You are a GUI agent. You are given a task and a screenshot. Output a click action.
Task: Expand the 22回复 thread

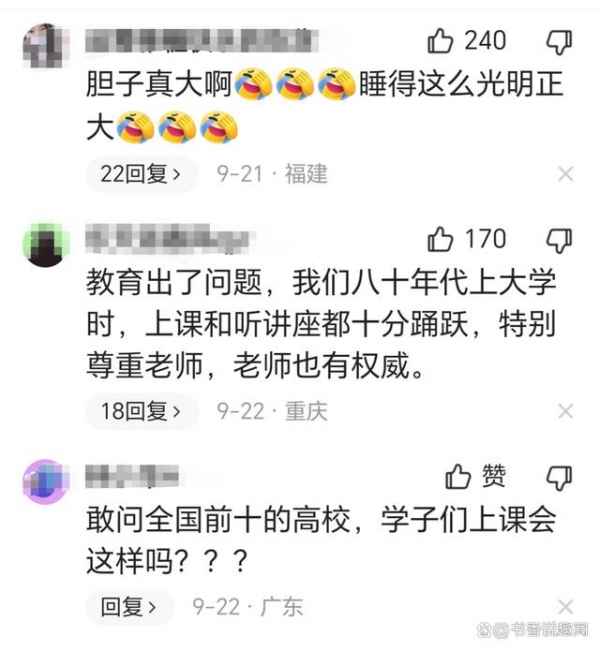[x=141, y=174]
